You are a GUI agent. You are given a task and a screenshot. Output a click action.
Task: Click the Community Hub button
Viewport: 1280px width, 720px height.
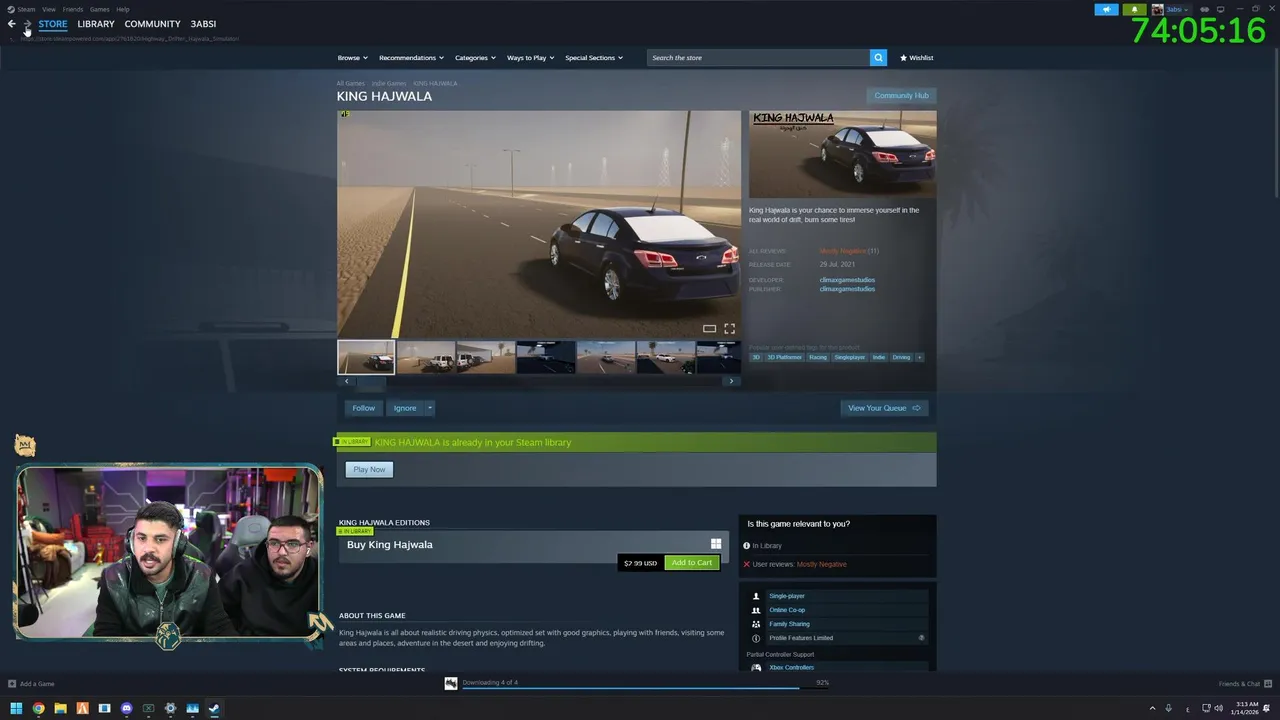(x=901, y=96)
